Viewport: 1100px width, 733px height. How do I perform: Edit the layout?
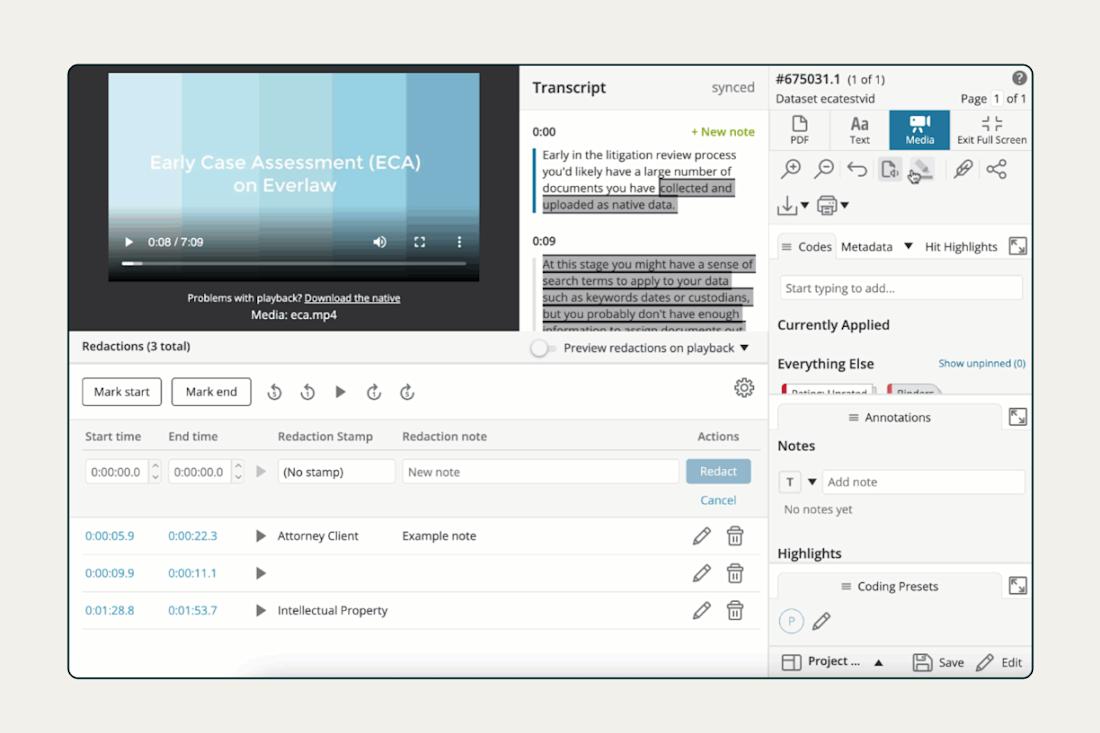tap(999, 662)
